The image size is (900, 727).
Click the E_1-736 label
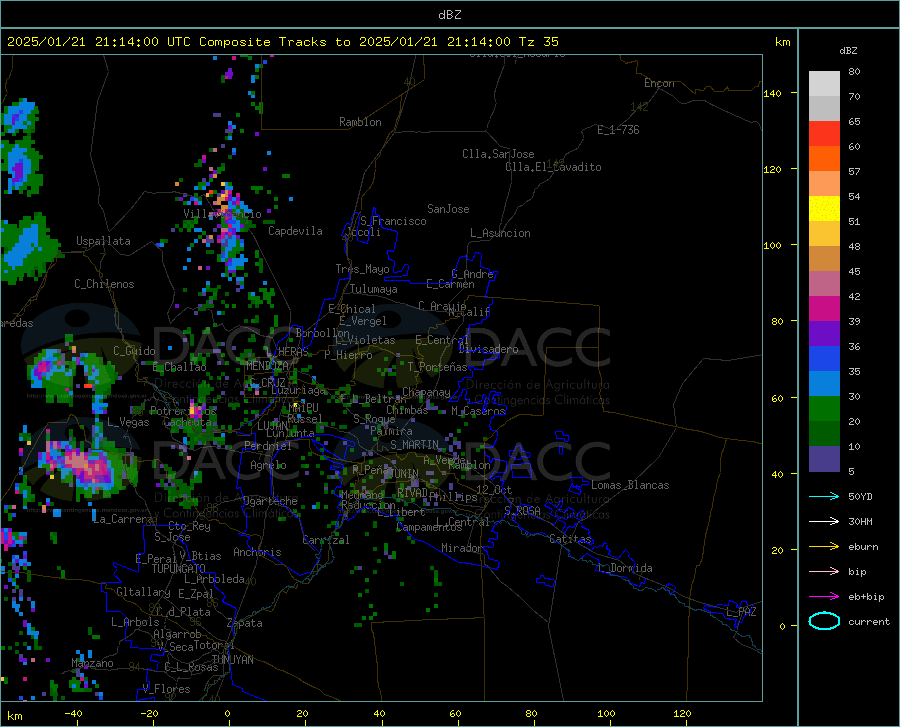pos(618,130)
